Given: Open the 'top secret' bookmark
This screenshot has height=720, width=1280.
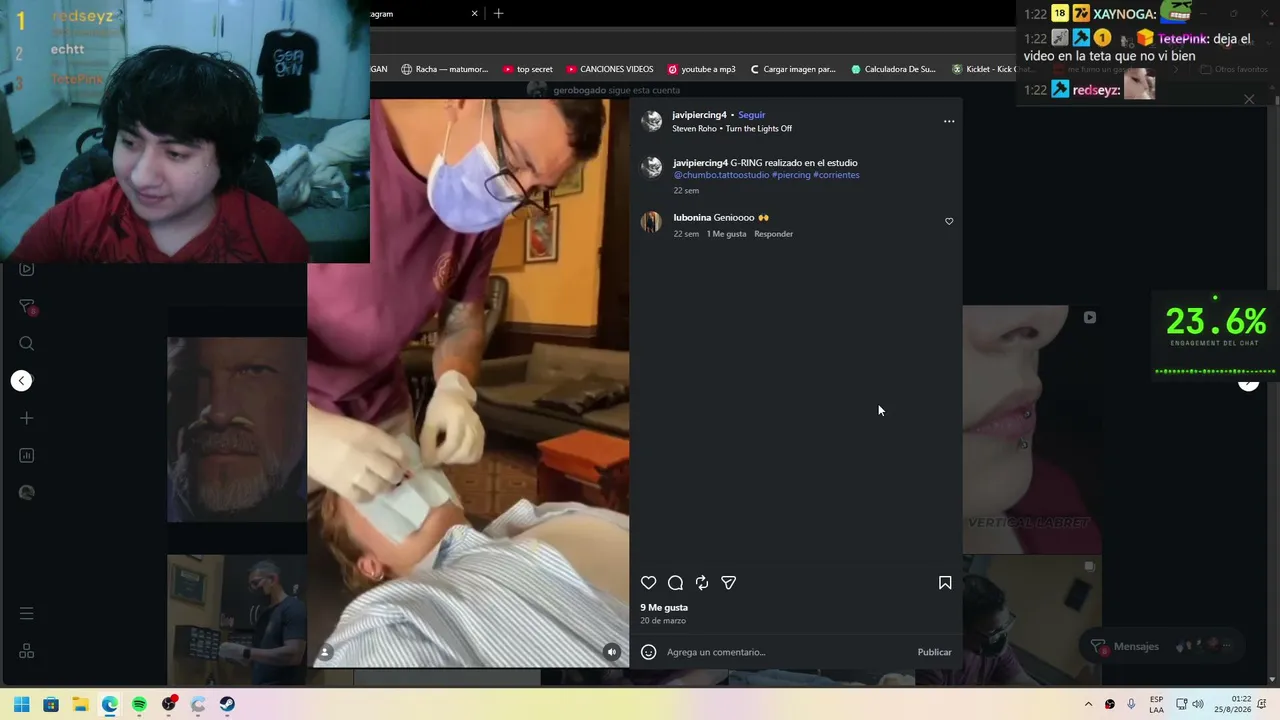Looking at the screenshot, I should click(x=527, y=69).
